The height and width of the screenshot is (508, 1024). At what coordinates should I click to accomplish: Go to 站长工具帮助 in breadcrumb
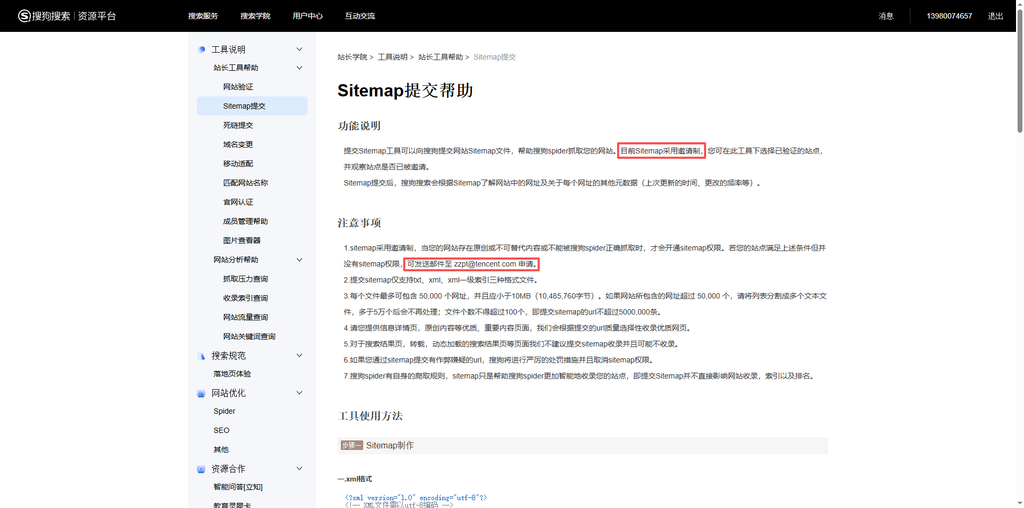[x=441, y=57]
